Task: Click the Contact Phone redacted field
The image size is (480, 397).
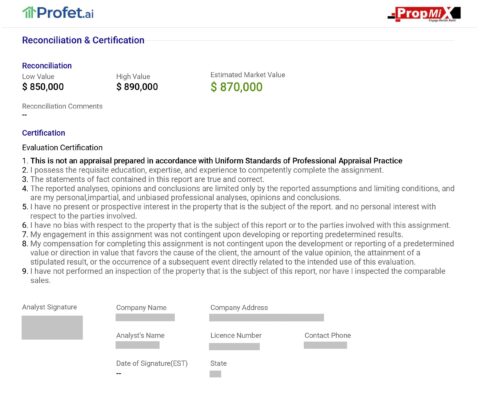Action: click(x=325, y=345)
